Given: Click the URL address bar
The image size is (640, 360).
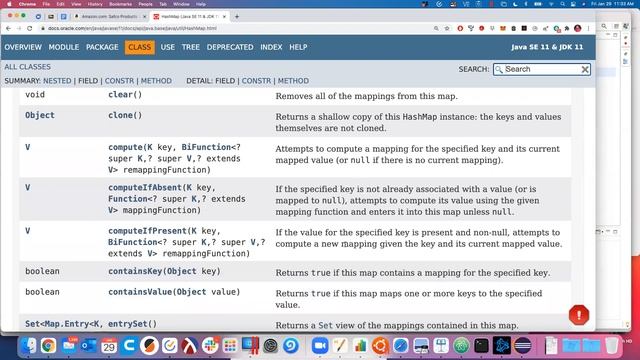Looking at the screenshot, I should click(x=237, y=29).
